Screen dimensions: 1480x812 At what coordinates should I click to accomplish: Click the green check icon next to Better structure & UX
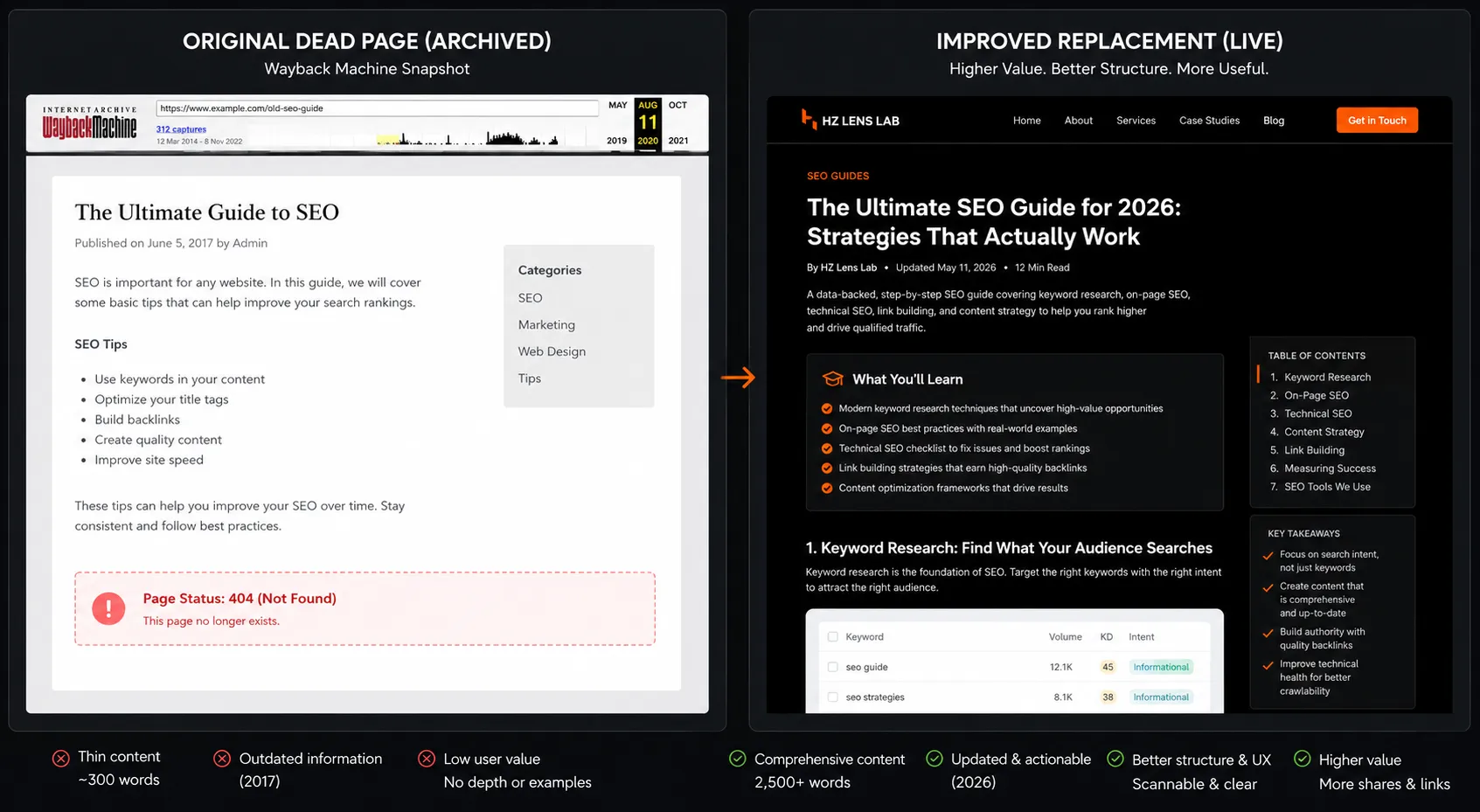click(x=1115, y=758)
